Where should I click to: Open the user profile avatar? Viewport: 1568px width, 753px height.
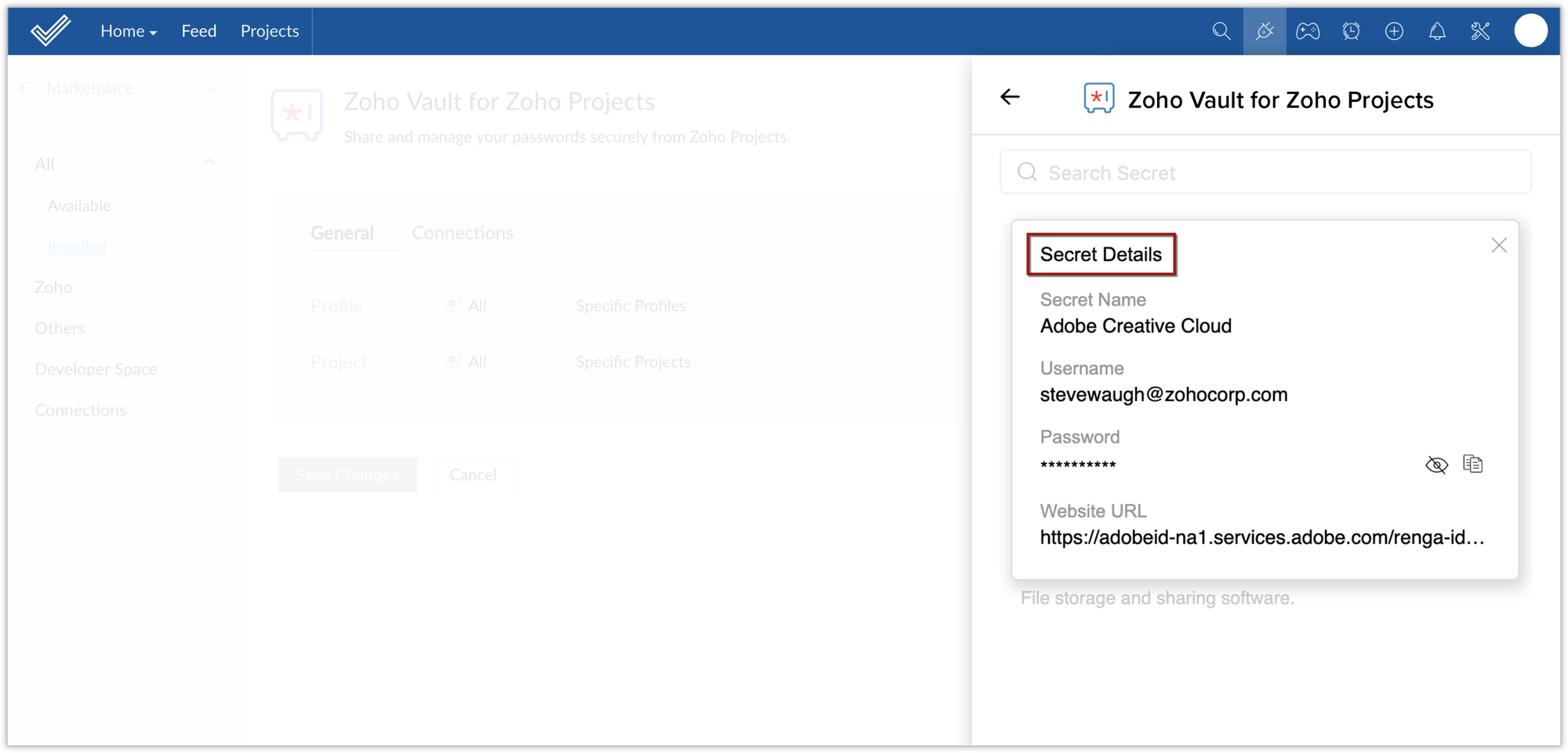click(1530, 31)
